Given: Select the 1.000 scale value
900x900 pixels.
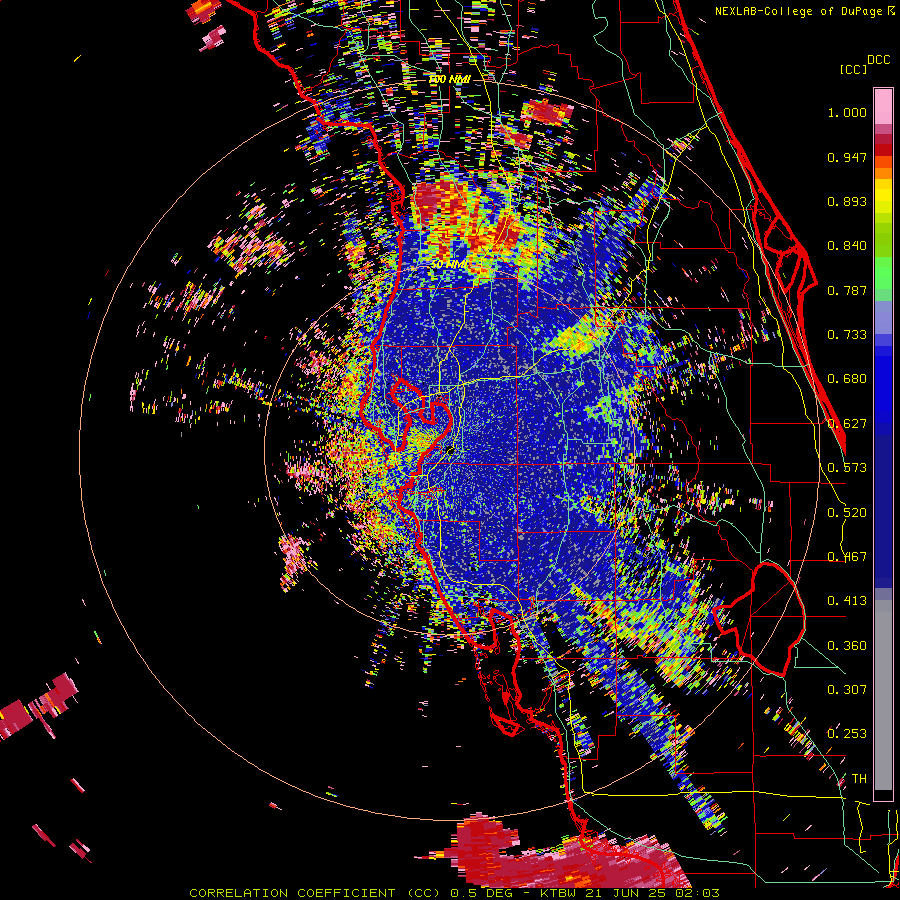Looking at the screenshot, I should tap(847, 112).
